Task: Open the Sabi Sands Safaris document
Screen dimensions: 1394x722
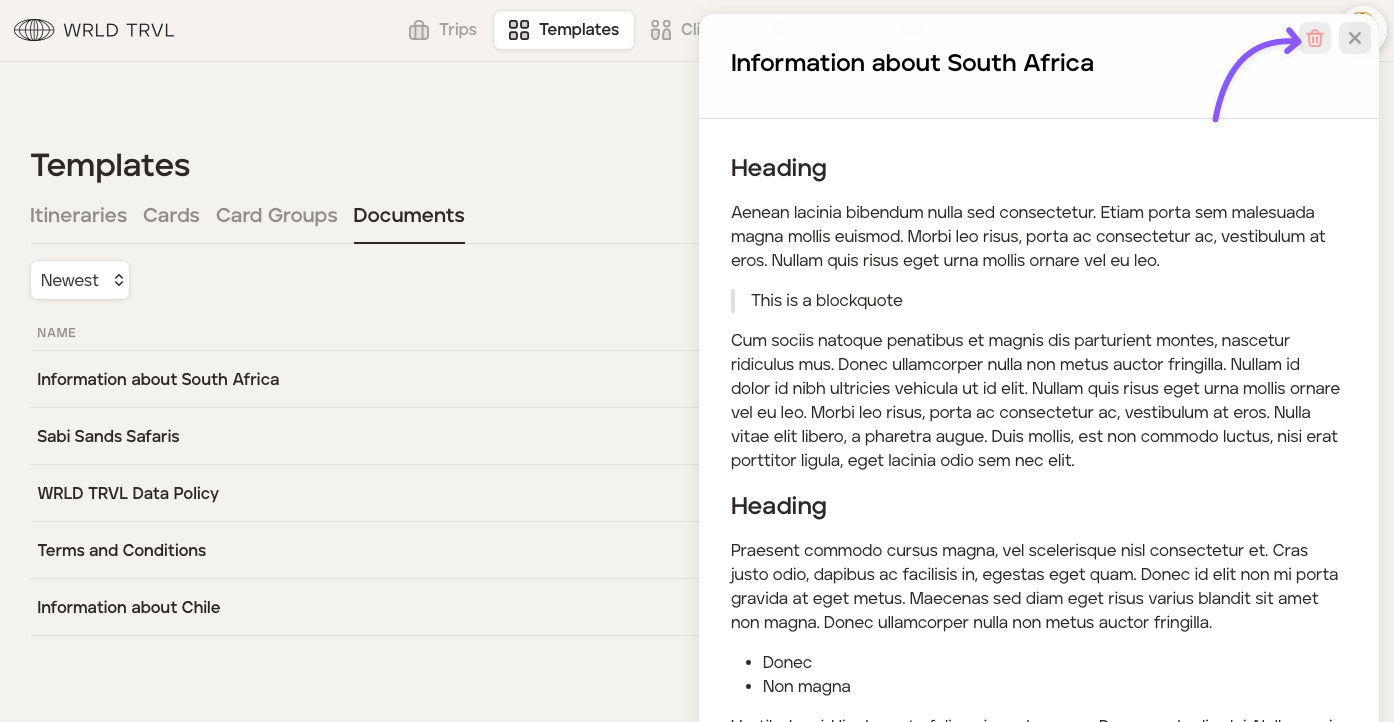Action: (x=108, y=436)
